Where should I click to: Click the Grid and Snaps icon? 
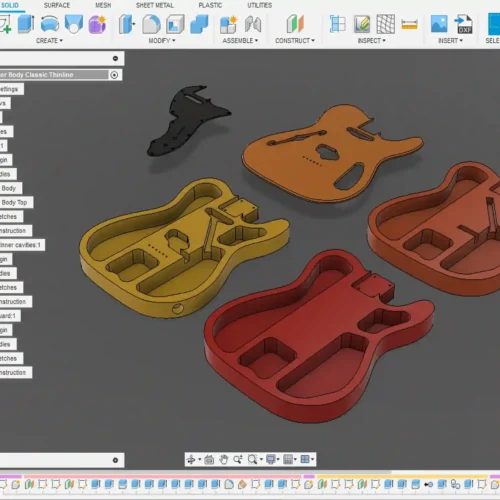pyautogui.click(x=288, y=460)
